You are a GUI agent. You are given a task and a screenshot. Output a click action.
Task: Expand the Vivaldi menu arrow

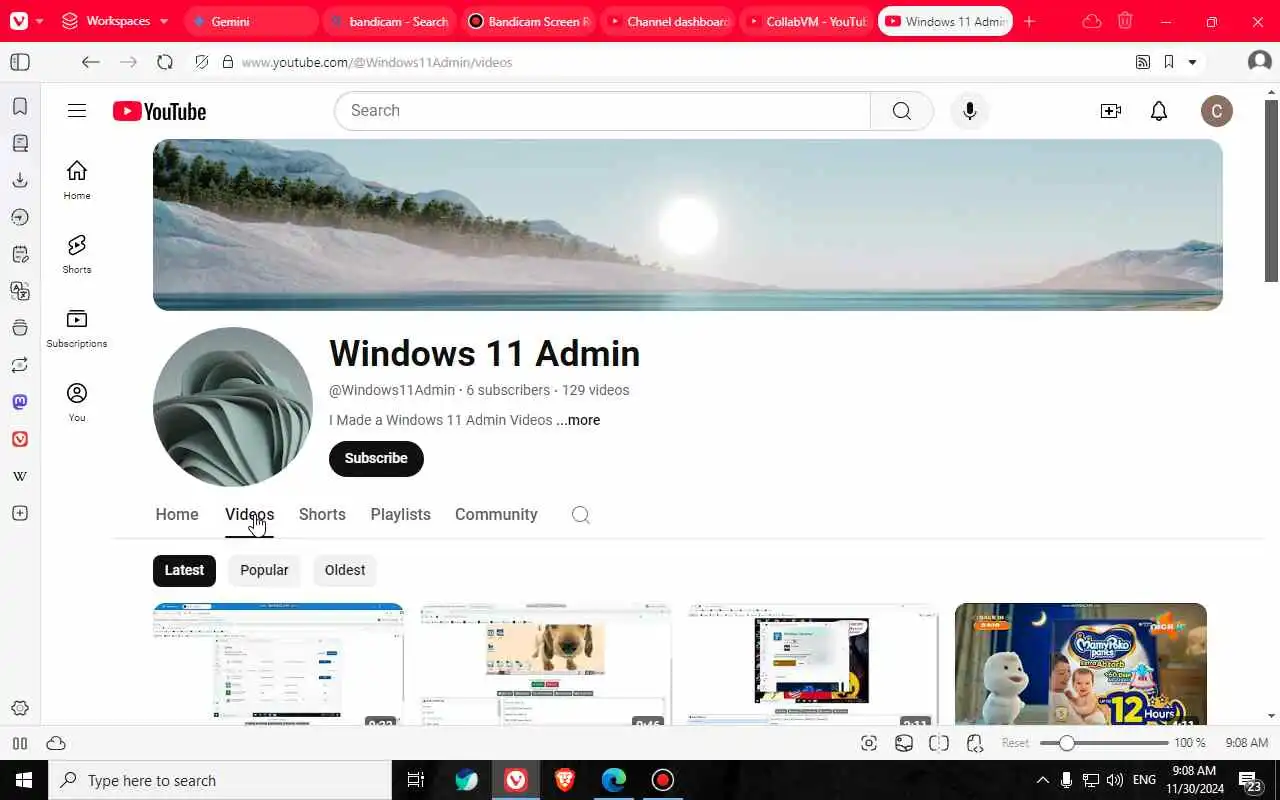(x=40, y=21)
